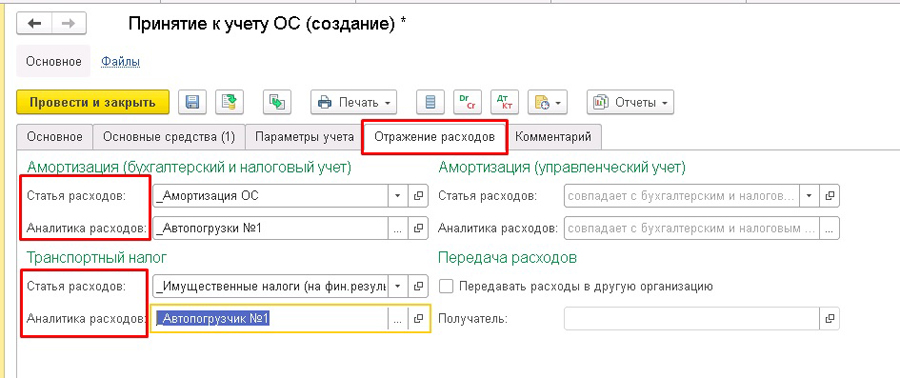This screenshot has width=900, height=378.
Task: Open the Печать dropdown menu
Action: [x=354, y=102]
